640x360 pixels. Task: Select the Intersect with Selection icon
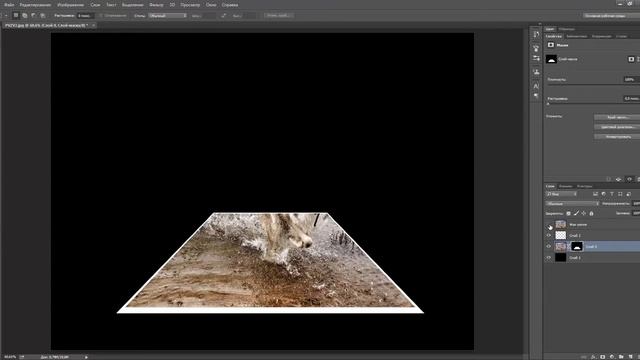(x=42, y=16)
